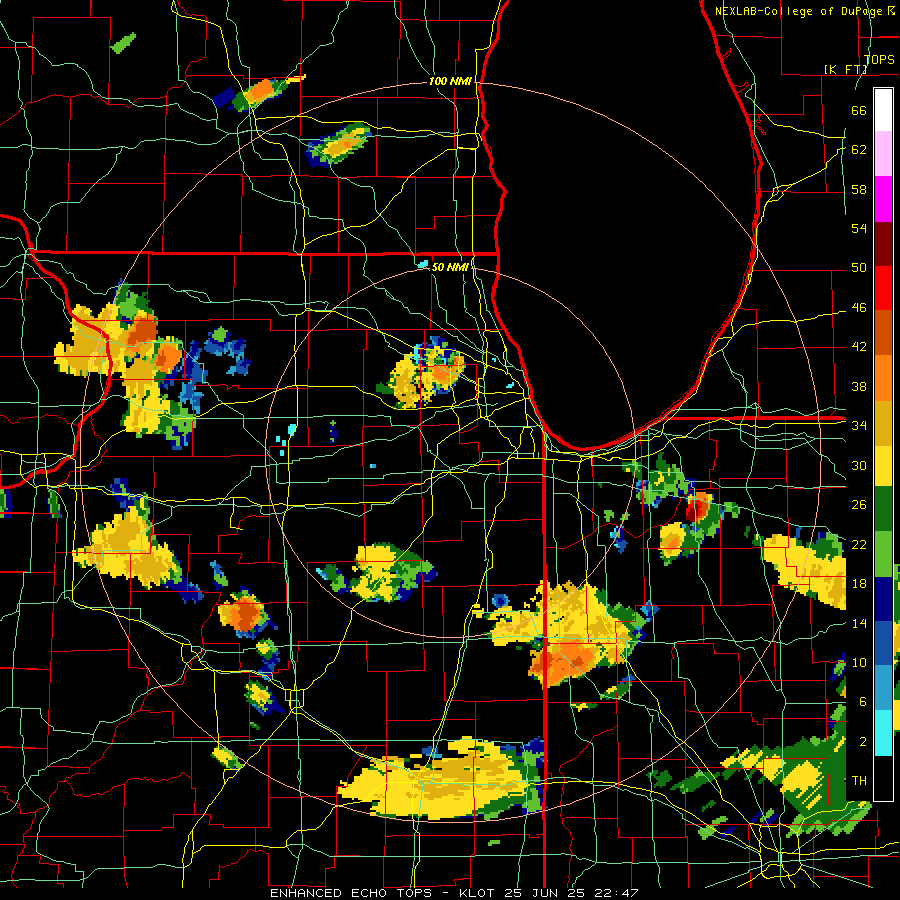This screenshot has width=900, height=900.
Task: Click the lone bright red echo-top storm core
Action: (696, 509)
